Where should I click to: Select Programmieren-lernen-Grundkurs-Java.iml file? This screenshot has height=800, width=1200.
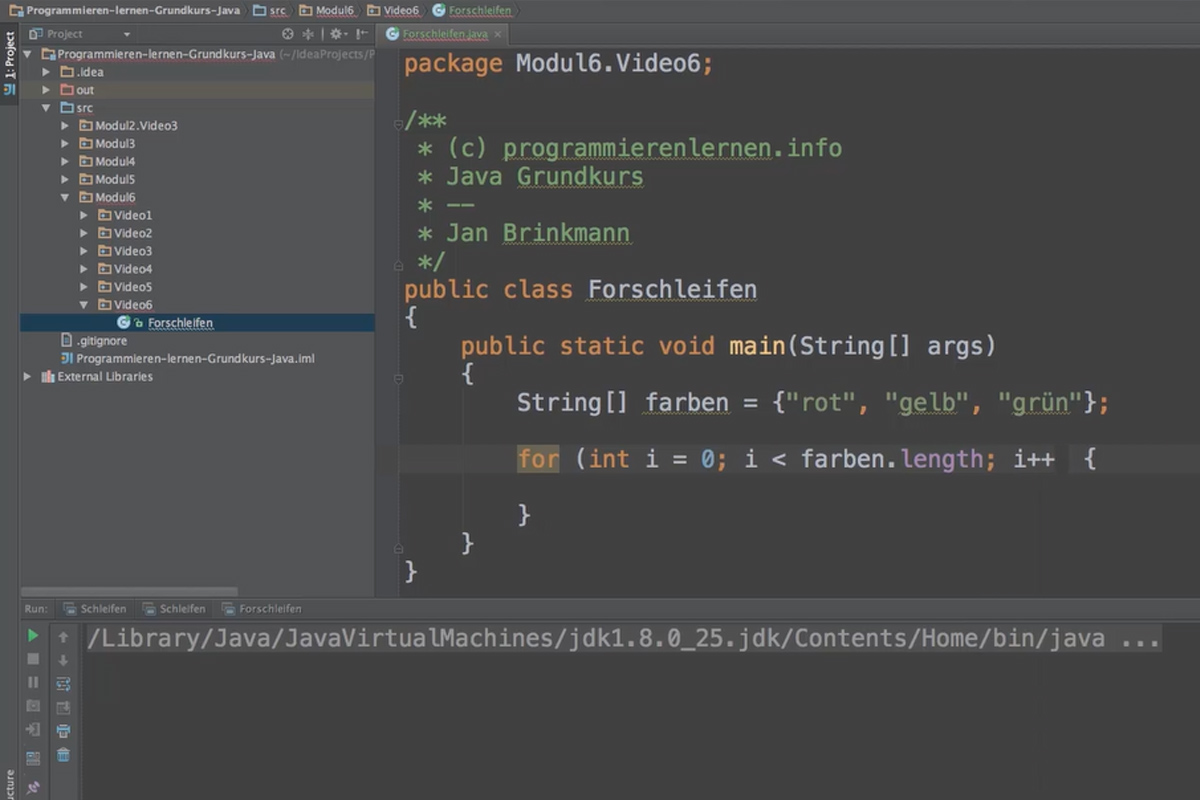[x=197, y=359]
